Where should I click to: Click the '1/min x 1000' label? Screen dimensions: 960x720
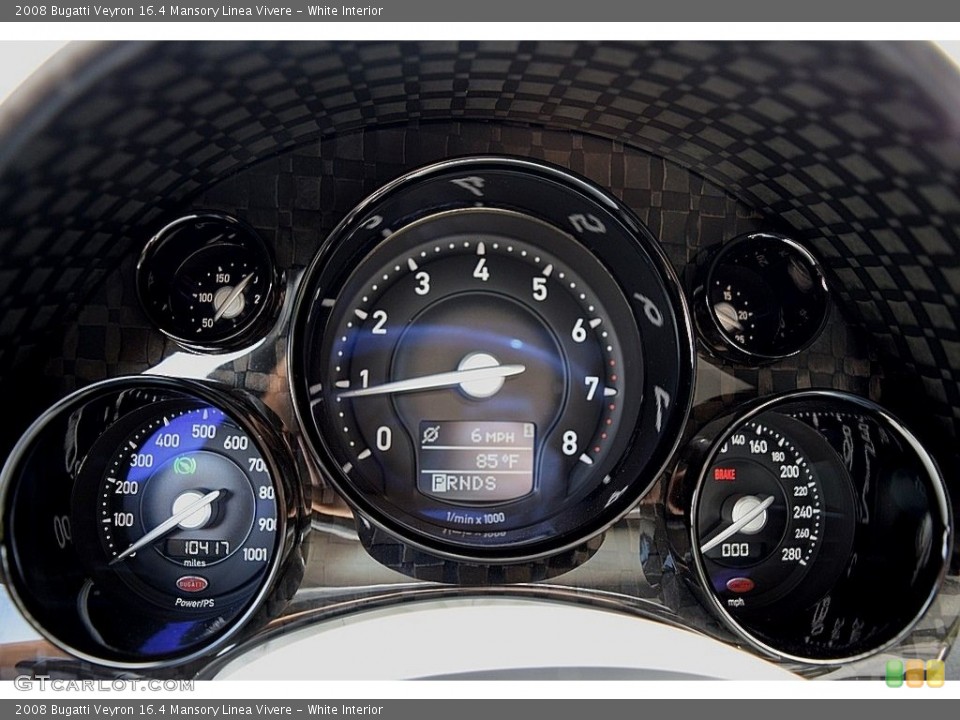[x=476, y=519]
